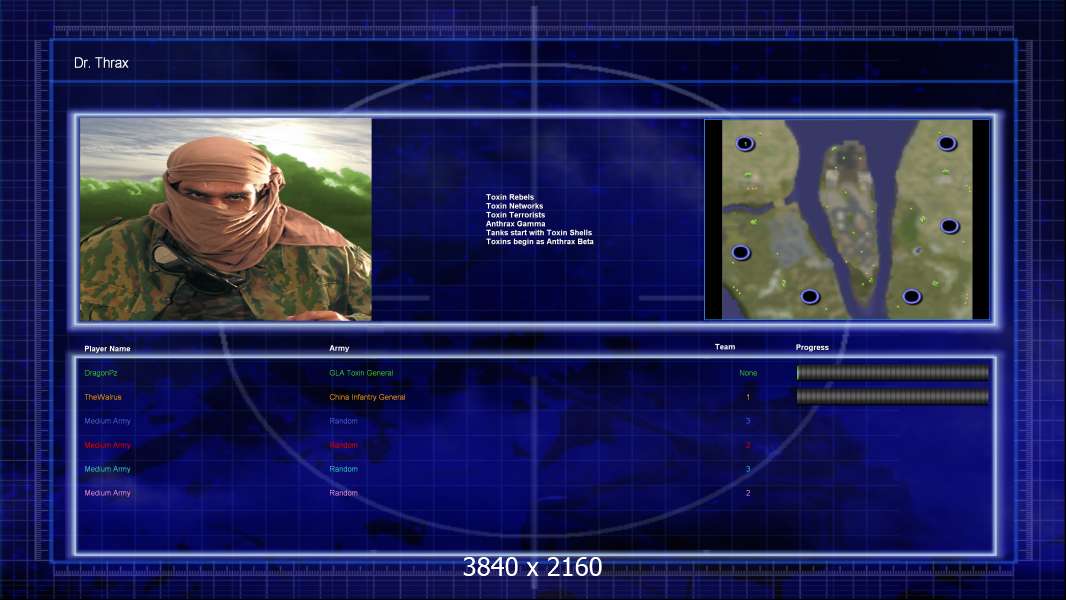Click the 'China Infantry General' army entry
This screenshot has height=600, width=1066.
(367, 397)
